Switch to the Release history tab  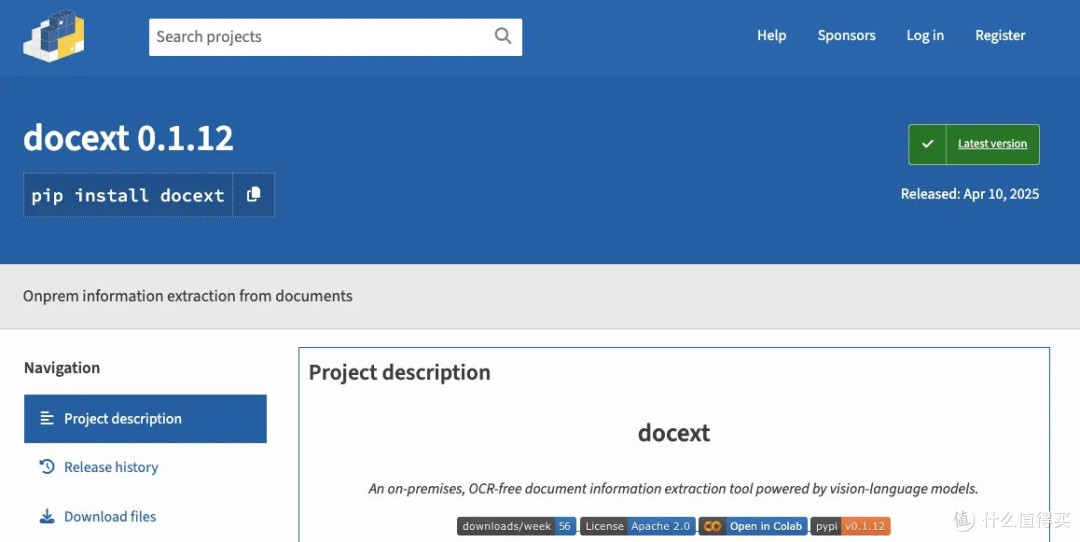(x=111, y=467)
